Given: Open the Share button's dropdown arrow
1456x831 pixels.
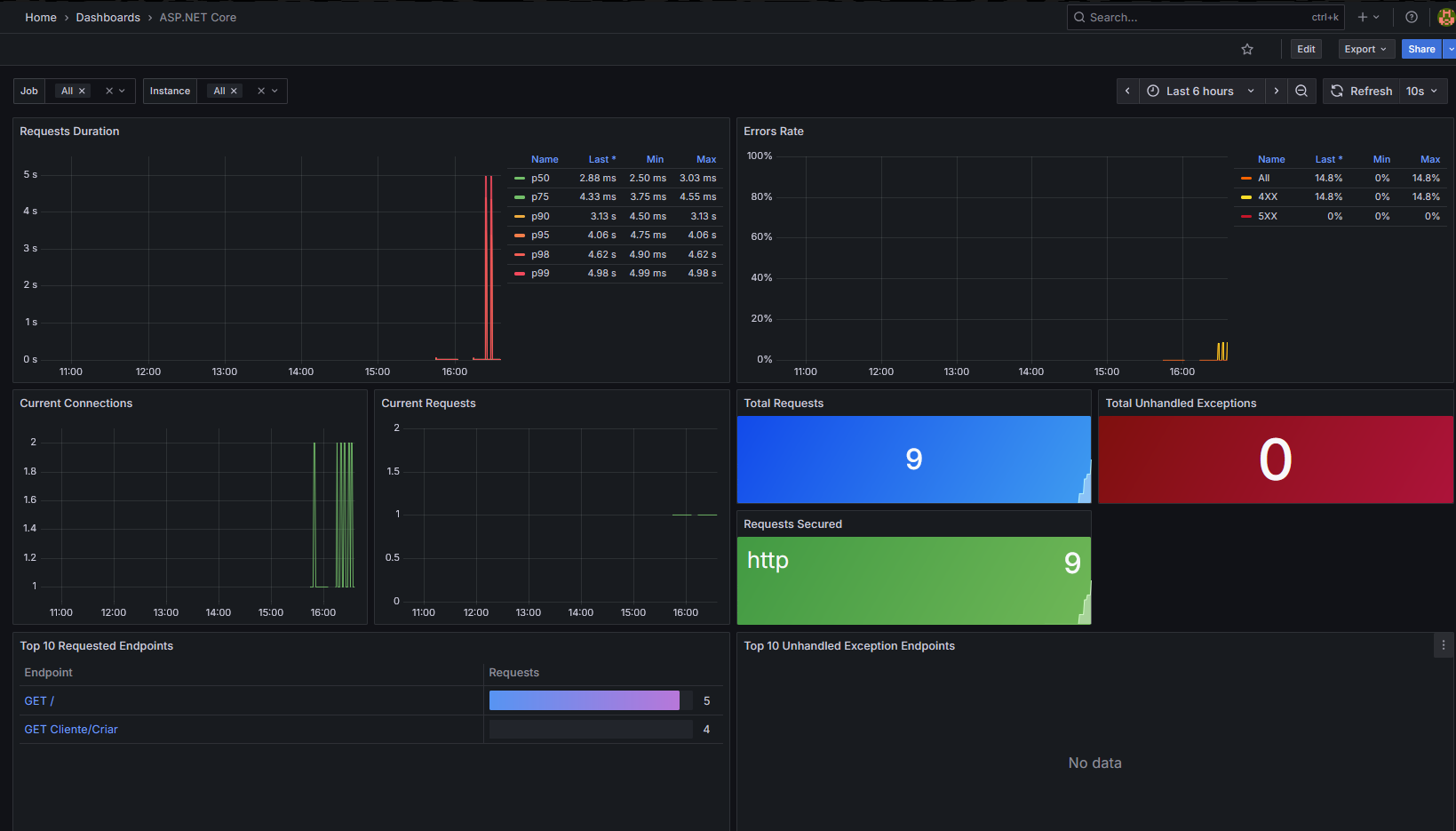Looking at the screenshot, I should [1451, 49].
